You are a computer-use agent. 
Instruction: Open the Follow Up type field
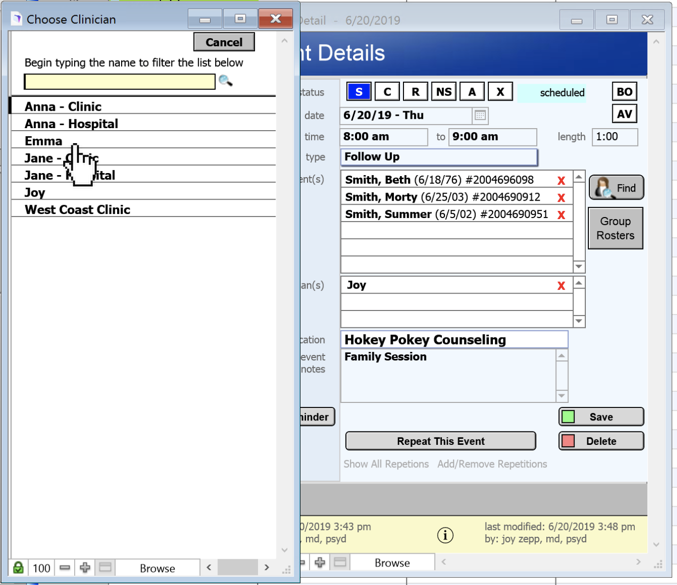[x=438, y=157]
